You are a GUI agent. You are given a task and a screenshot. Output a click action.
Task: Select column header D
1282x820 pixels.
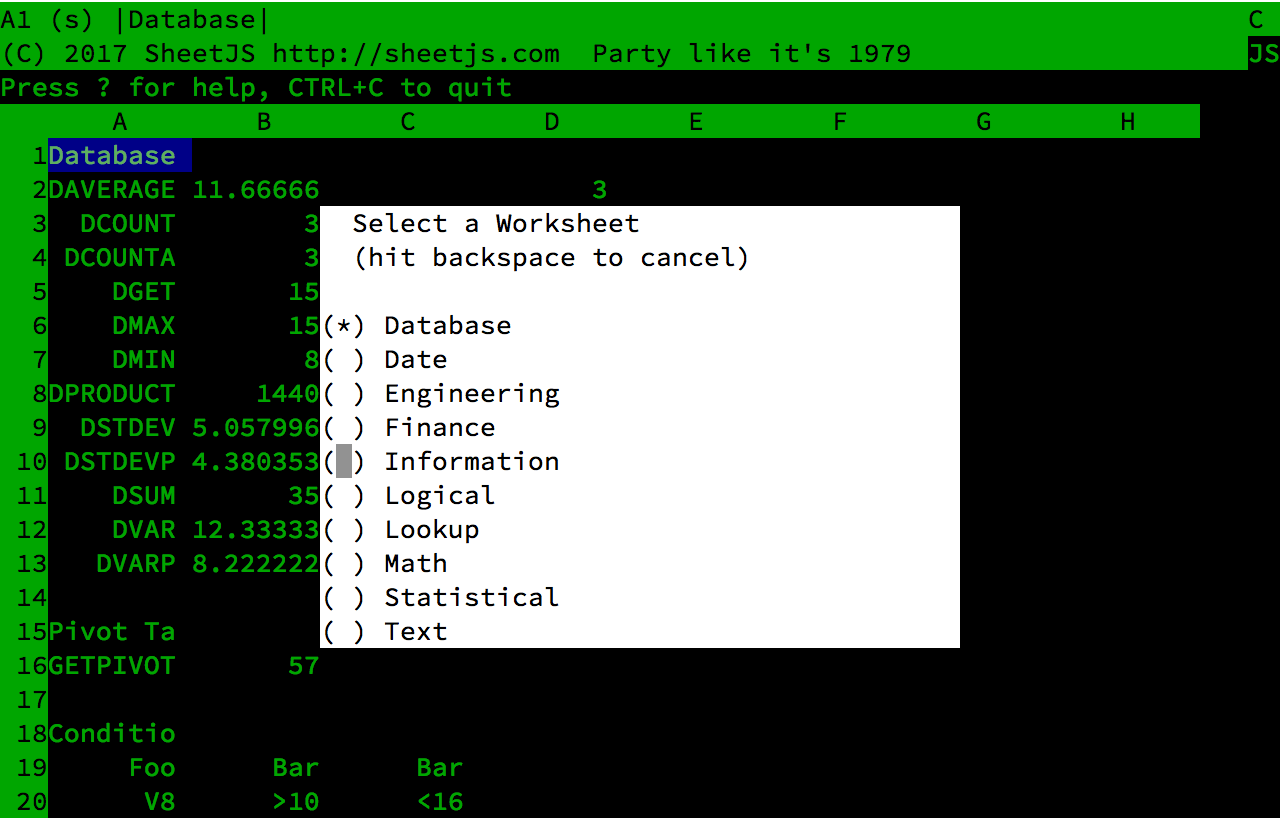point(552,122)
